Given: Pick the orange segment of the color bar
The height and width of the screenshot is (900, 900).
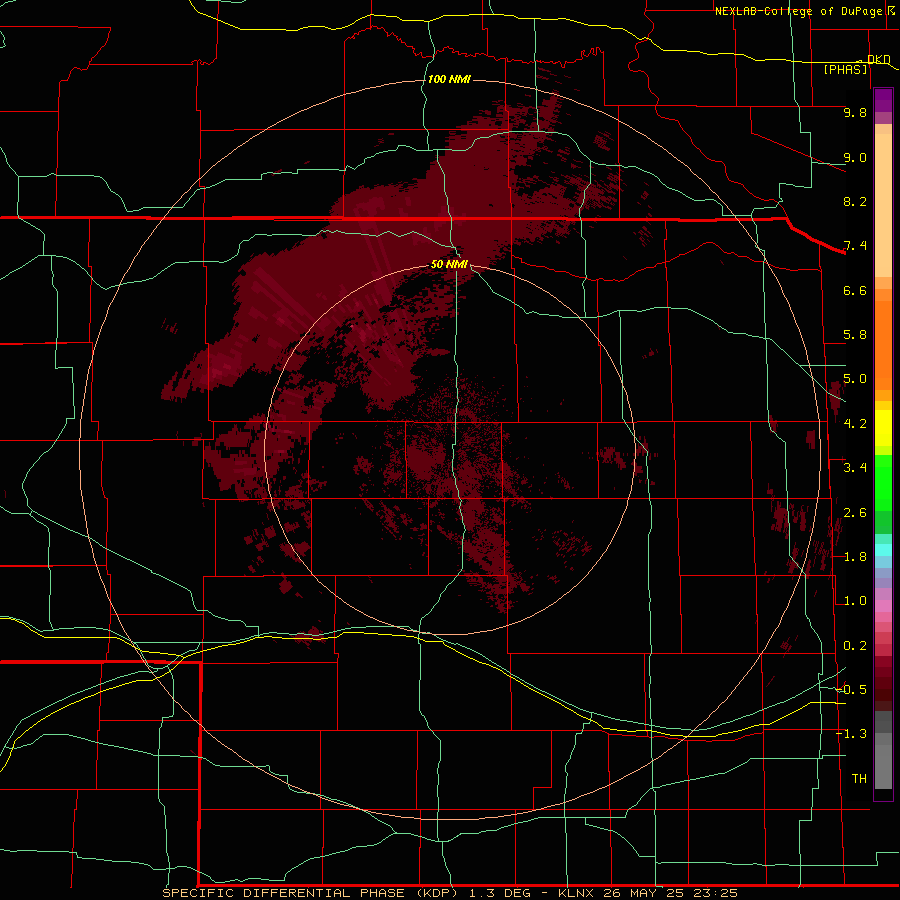Looking at the screenshot, I should click(883, 344).
